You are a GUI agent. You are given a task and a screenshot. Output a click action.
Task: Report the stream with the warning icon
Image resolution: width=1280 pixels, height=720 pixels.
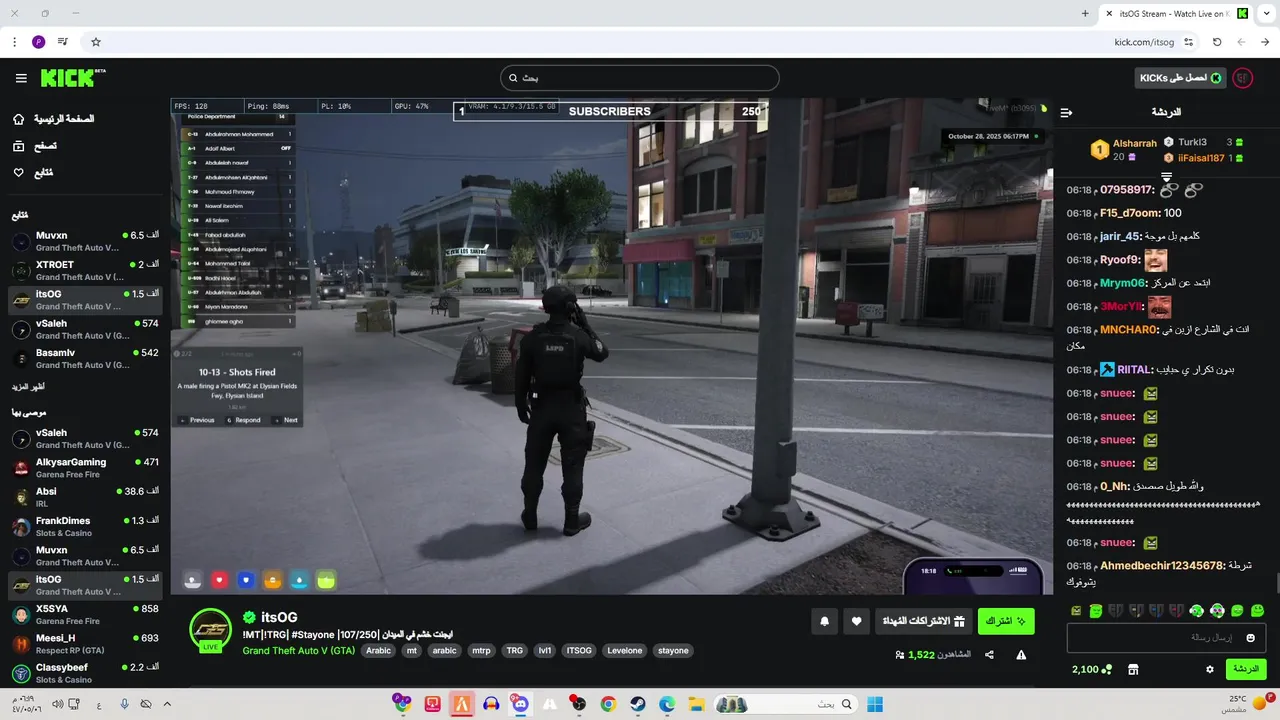[1021, 655]
